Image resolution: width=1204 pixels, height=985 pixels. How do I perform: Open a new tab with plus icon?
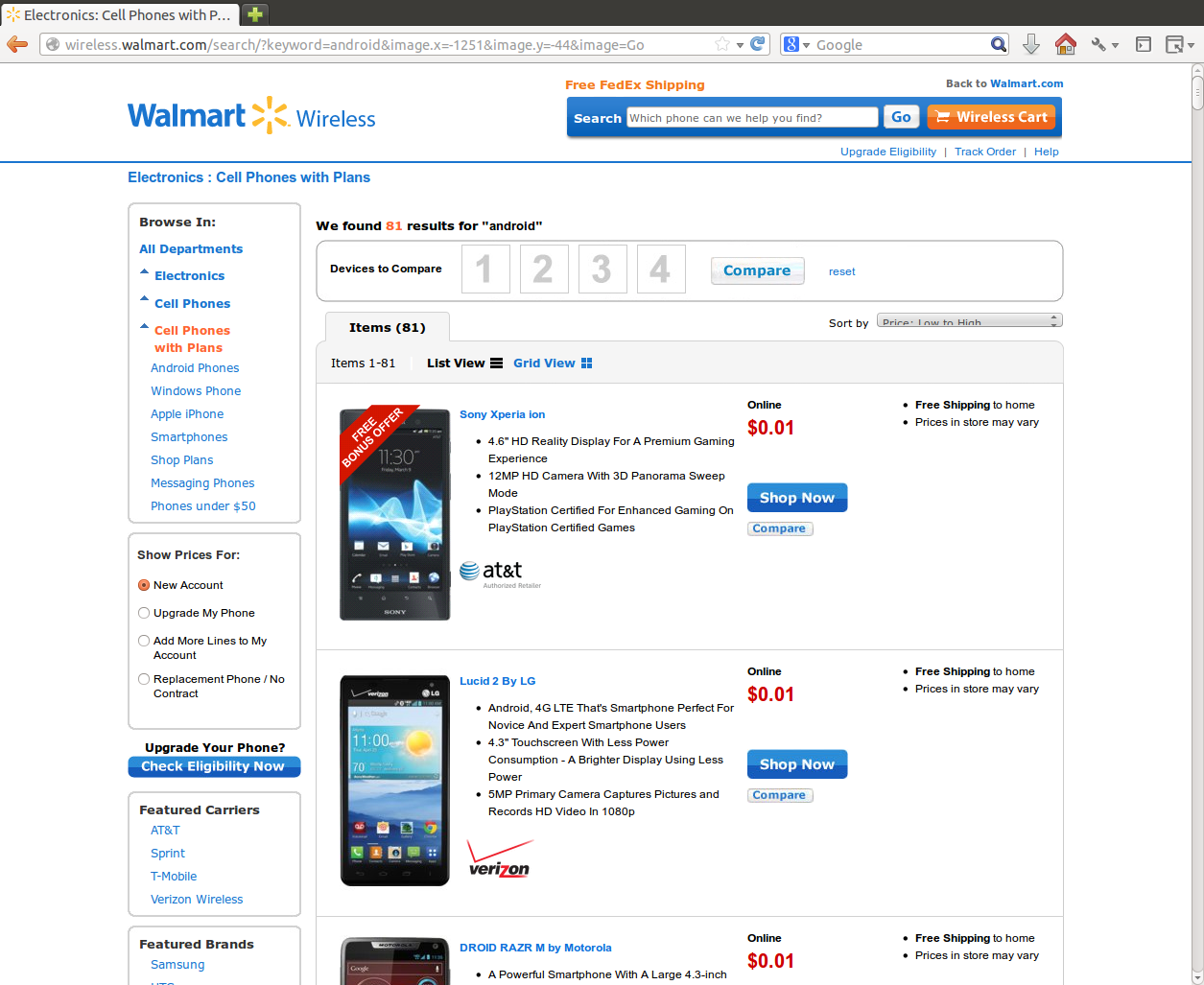click(254, 13)
